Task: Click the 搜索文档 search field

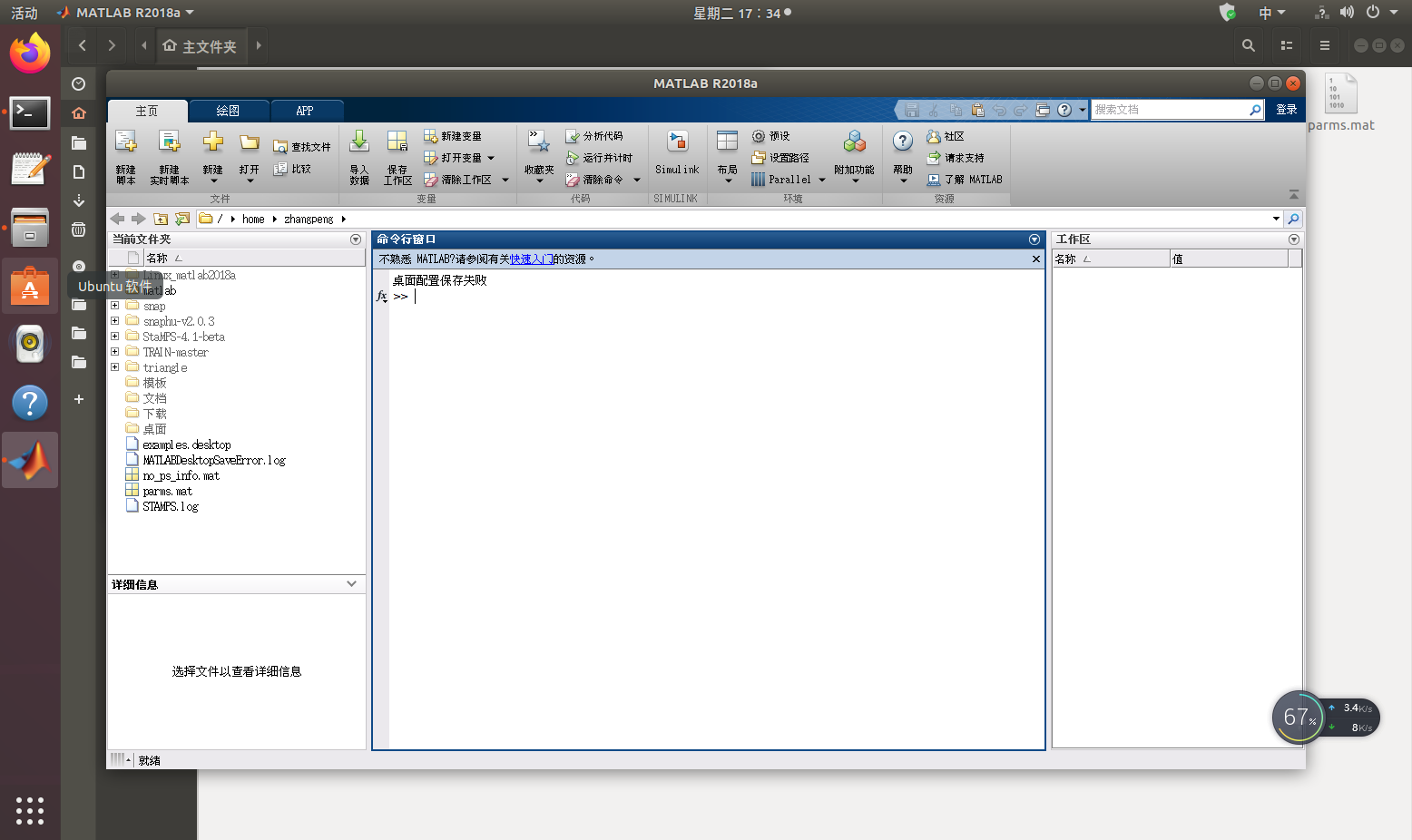Action: 1170,110
